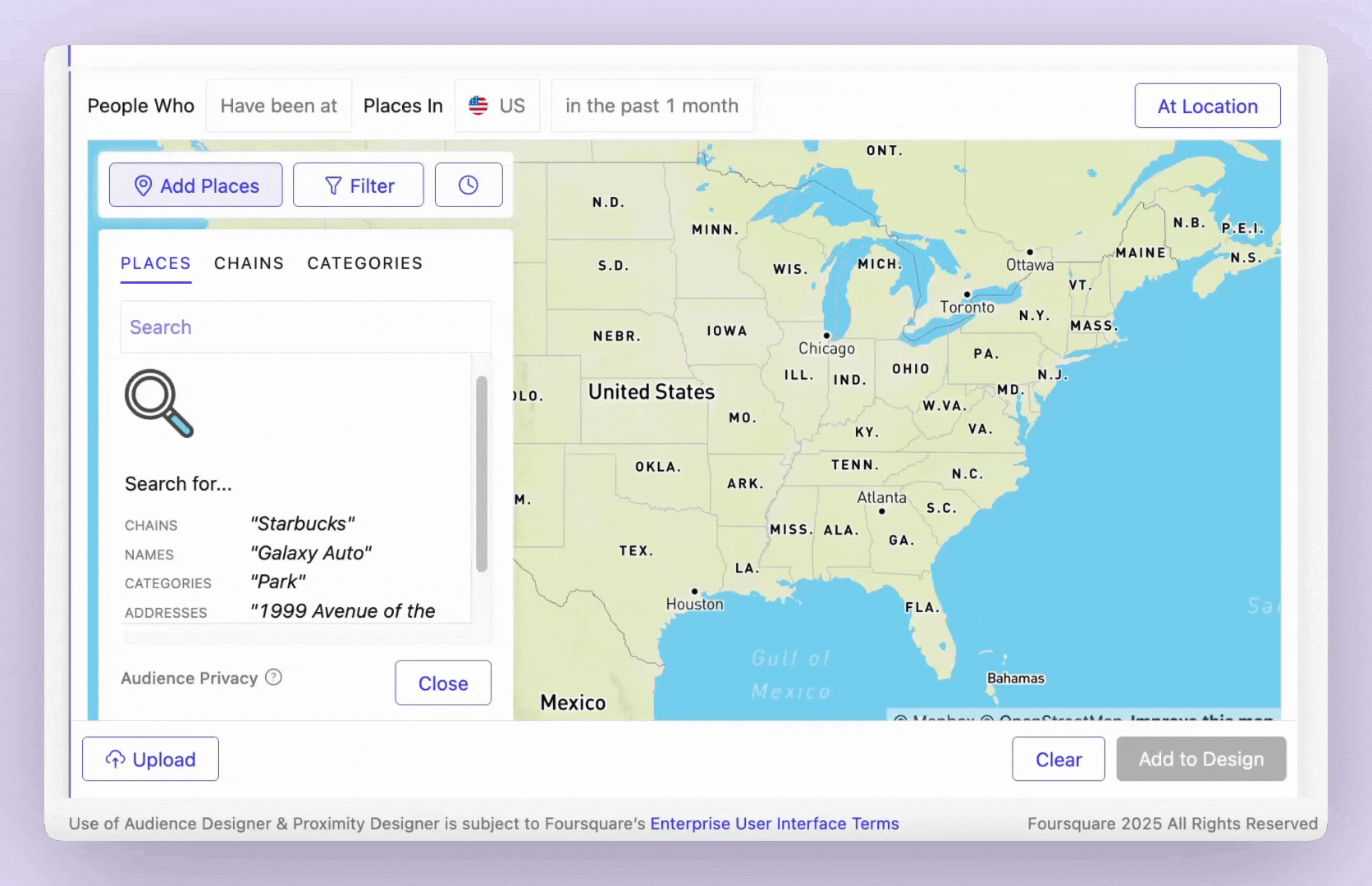Click the cloud upload icon

(x=116, y=759)
